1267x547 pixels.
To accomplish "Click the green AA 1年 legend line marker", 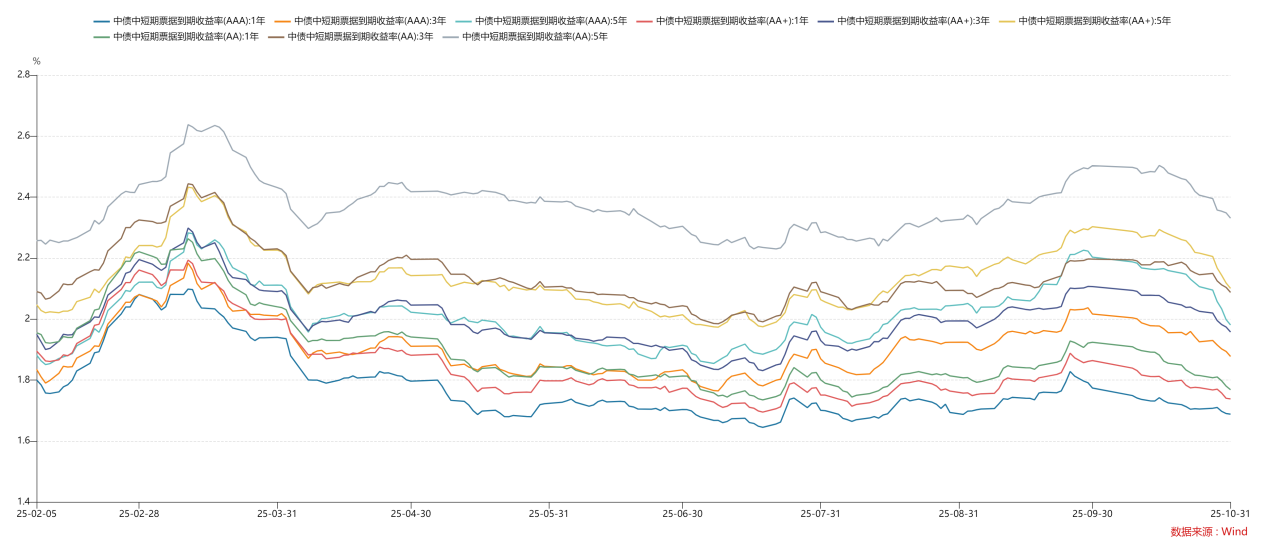I will pos(103,37).
